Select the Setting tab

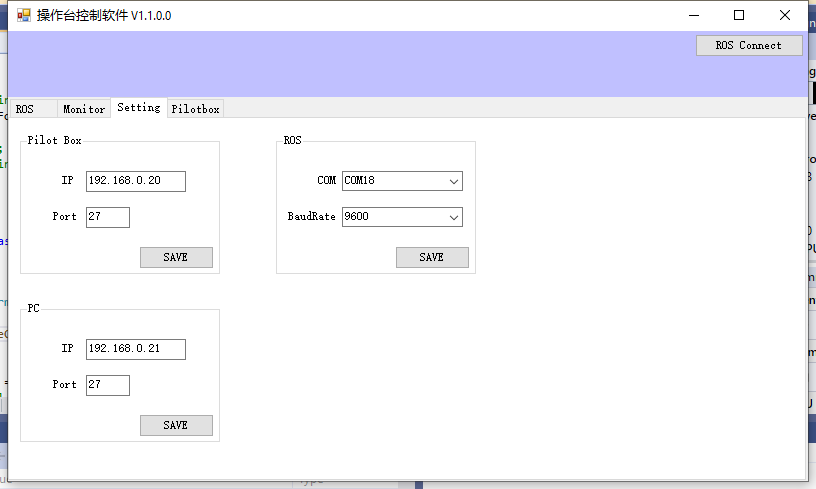(x=139, y=108)
